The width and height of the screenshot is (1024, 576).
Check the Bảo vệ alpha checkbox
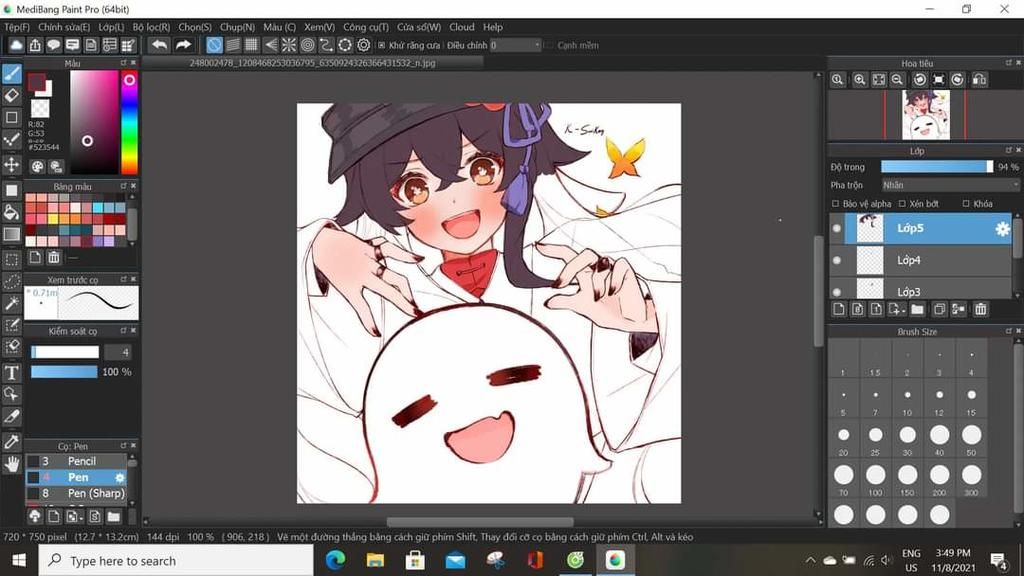(836, 204)
